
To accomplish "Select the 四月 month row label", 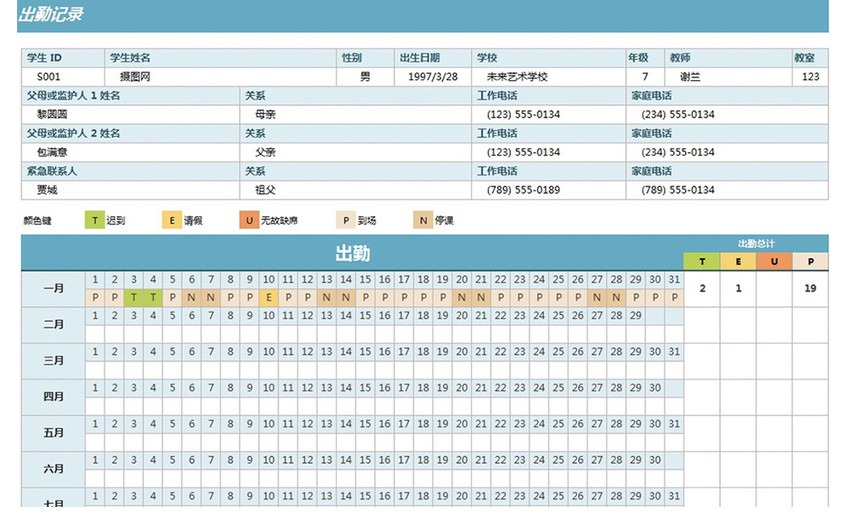I will pyautogui.click(x=53, y=397).
